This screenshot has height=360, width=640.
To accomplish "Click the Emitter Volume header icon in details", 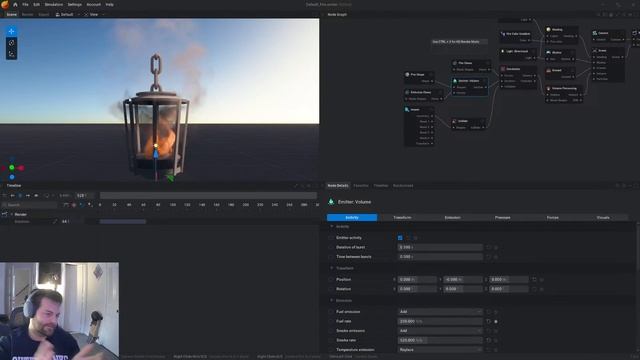I will [331, 202].
